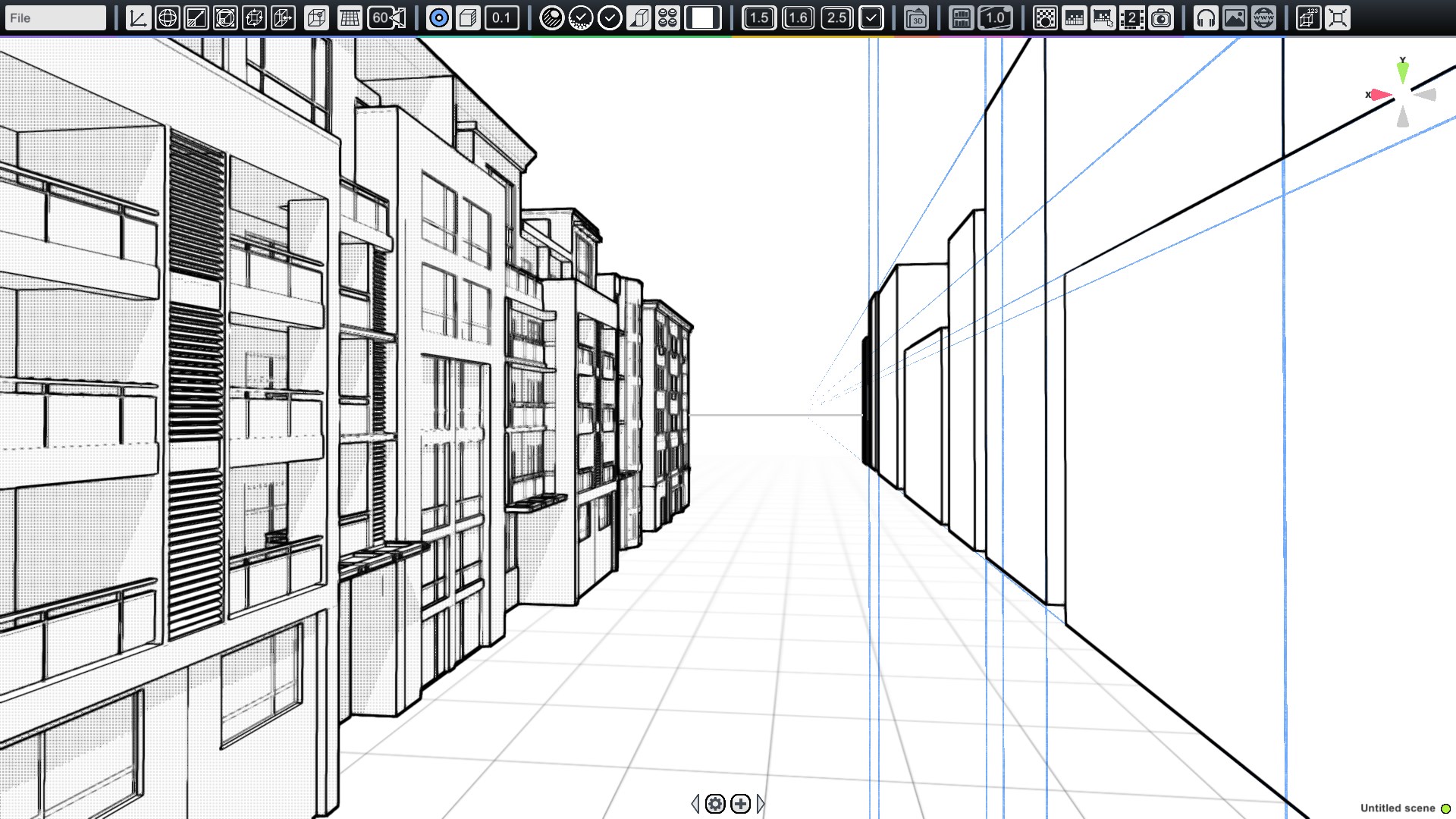Open the File menu field

pyautogui.click(x=55, y=17)
